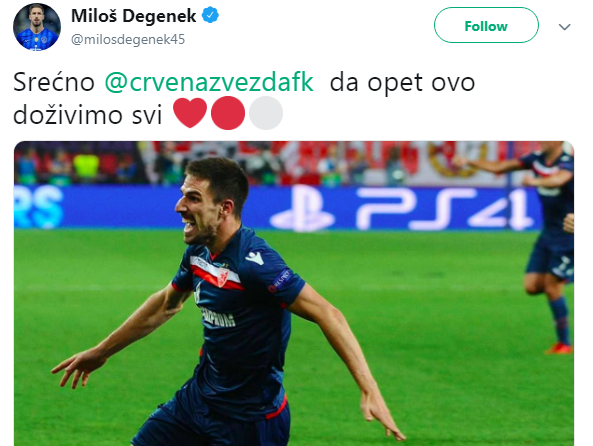Click the blue verified badge
The image size is (593, 446).
click(x=210, y=16)
